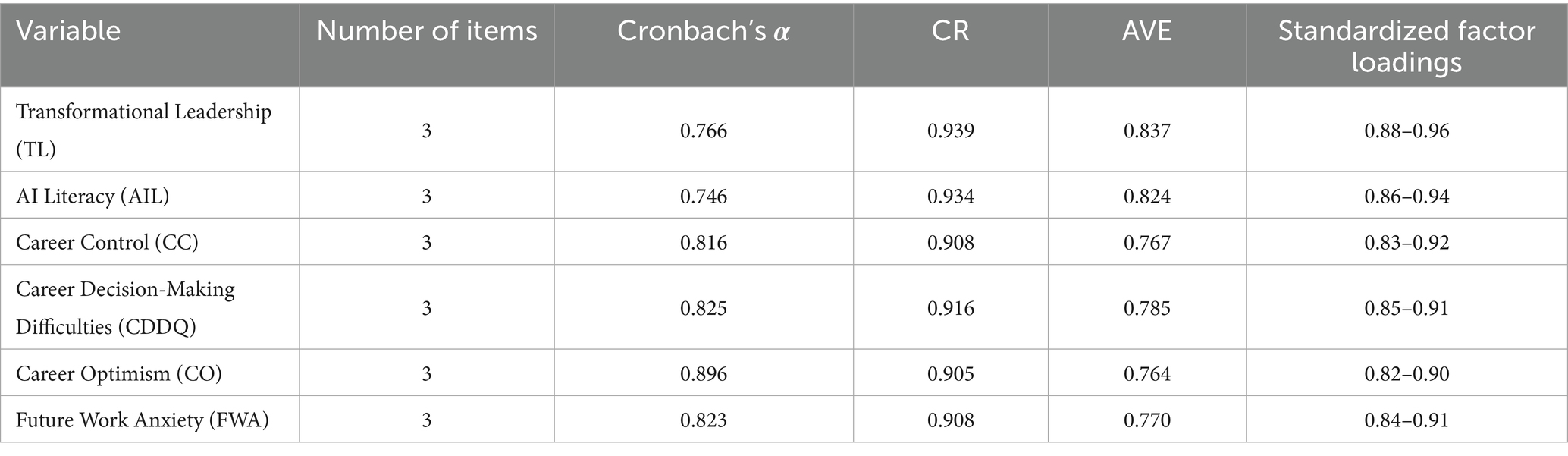Viewport: 1568px width, 456px height.
Task: Click the Standardized factor loadings header
Action: coord(1406,46)
